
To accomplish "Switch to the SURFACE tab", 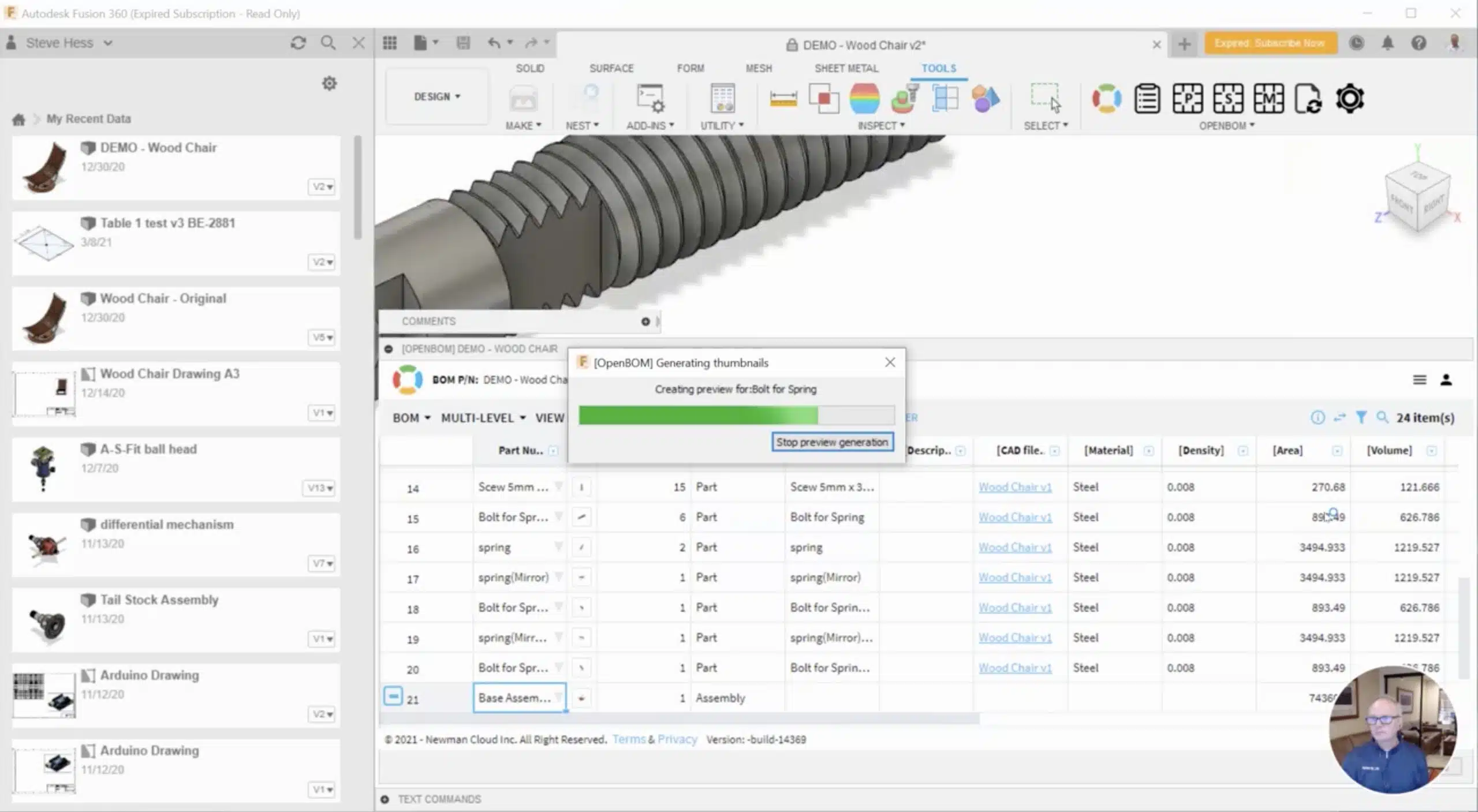I will point(611,68).
